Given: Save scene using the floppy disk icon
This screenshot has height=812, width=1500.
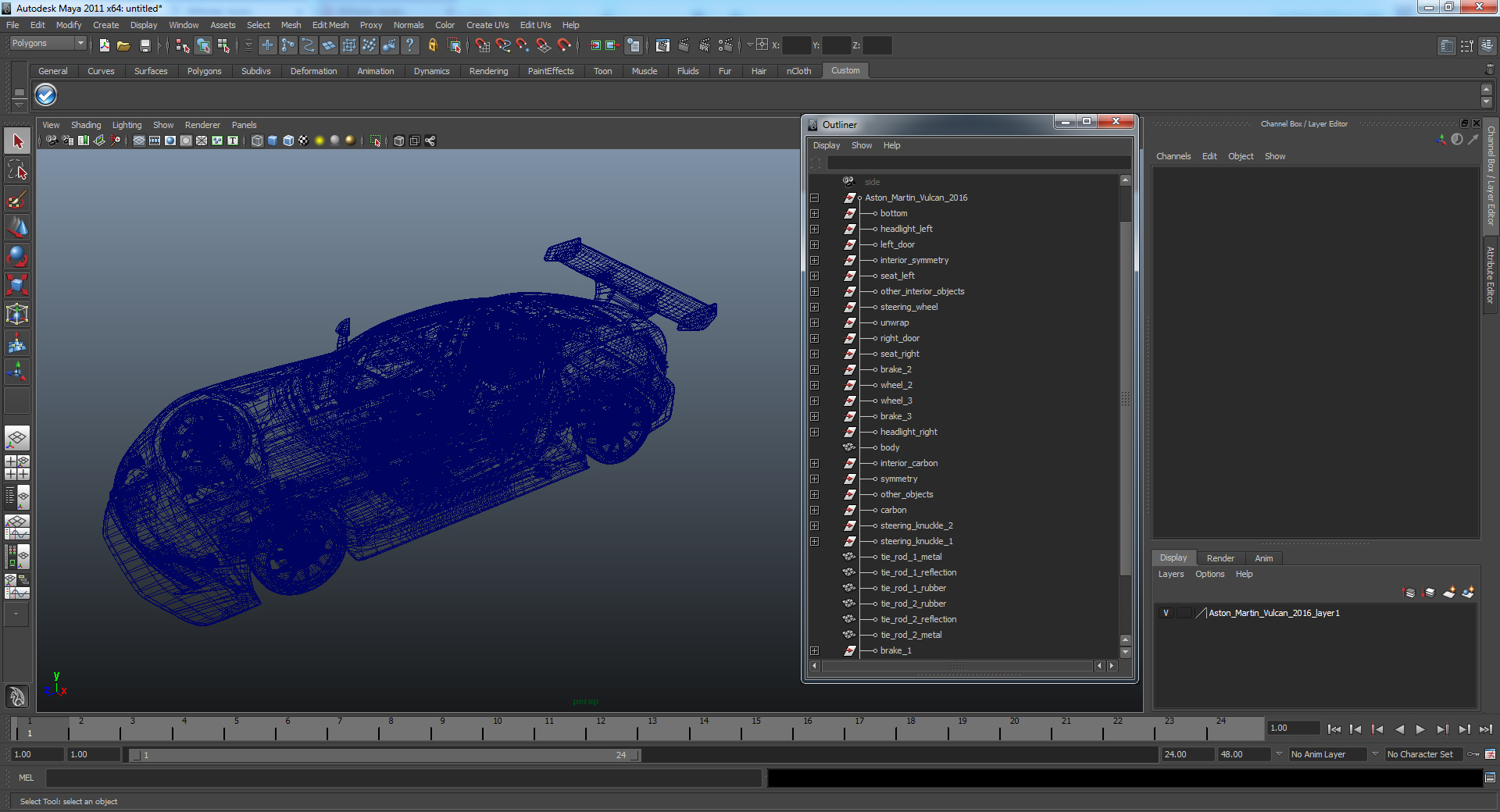Looking at the screenshot, I should (145, 45).
